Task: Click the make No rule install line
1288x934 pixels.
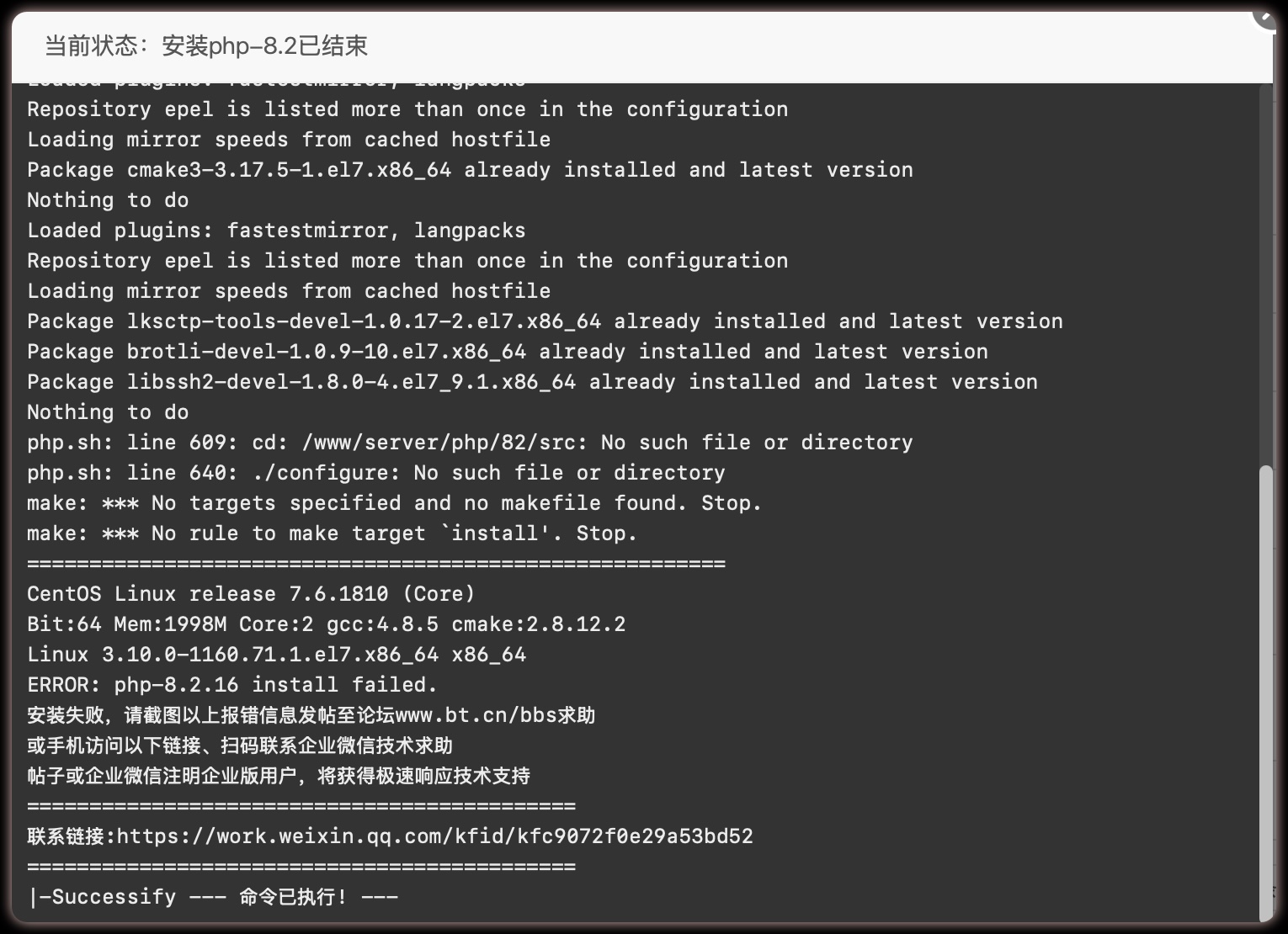Action: [x=332, y=533]
